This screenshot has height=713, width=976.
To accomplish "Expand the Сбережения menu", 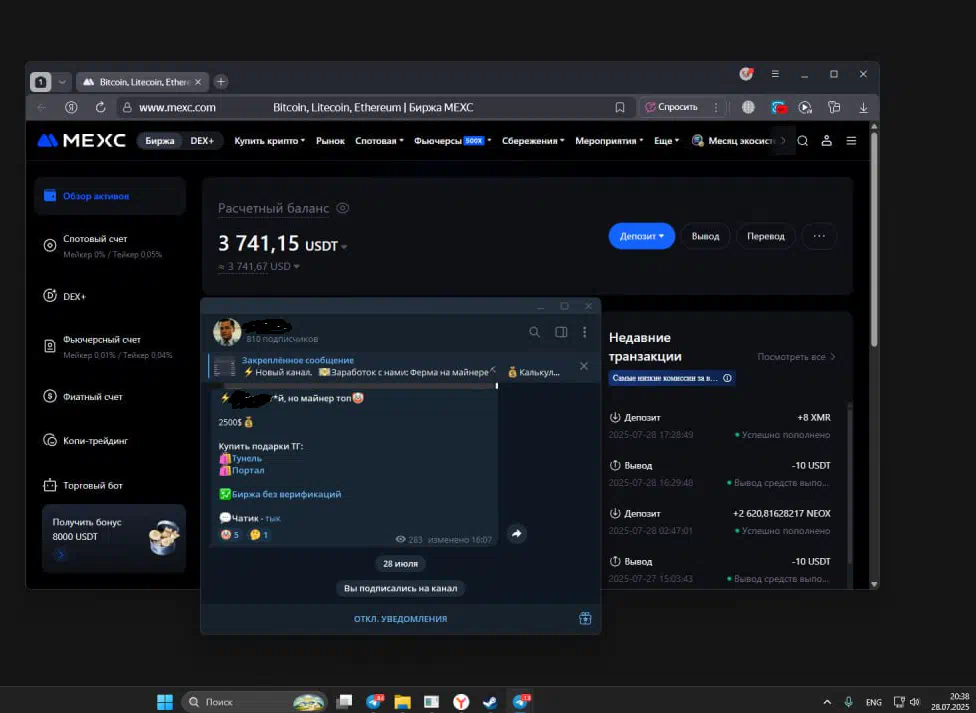I will tap(533, 141).
